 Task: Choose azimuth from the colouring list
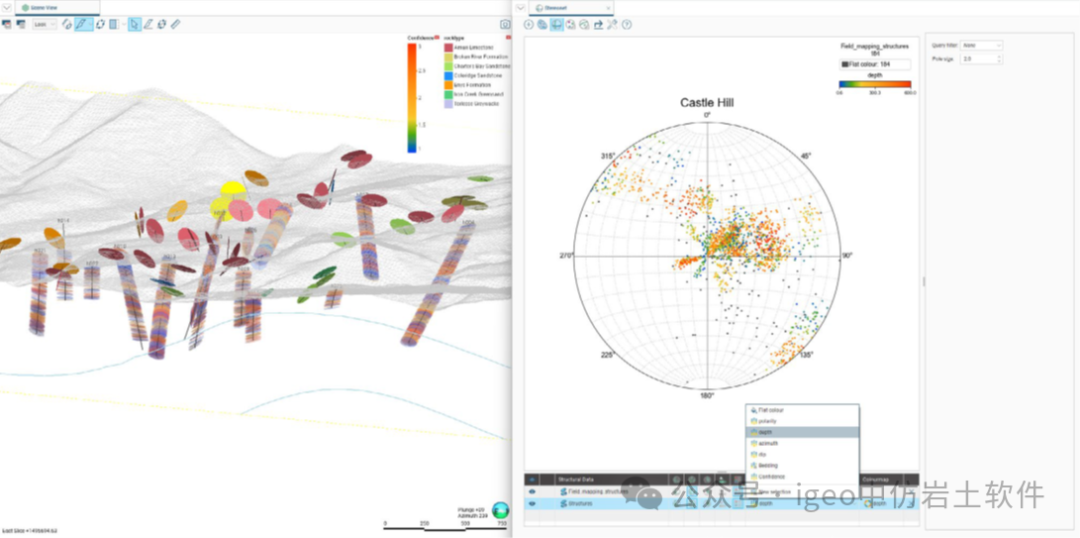[x=768, y=443]
